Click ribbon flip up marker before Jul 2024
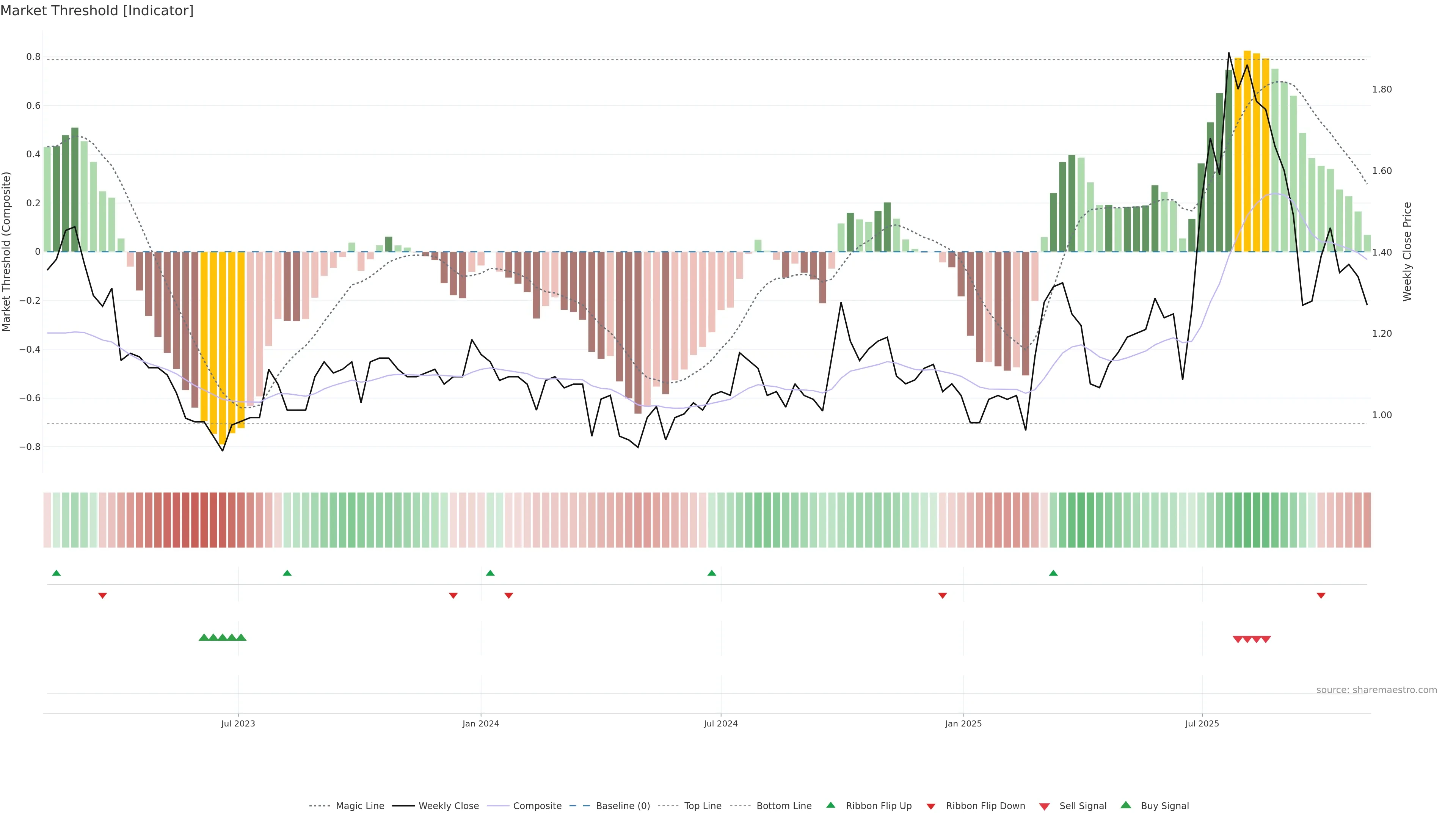Viewport: 1456px width, 819px height. click(712, 573)
